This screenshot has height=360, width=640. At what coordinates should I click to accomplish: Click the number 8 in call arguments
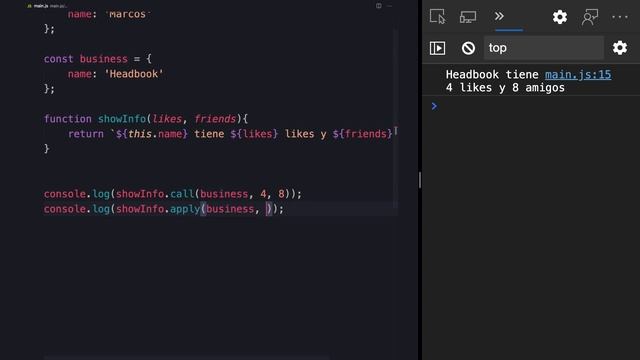(281, 194)
